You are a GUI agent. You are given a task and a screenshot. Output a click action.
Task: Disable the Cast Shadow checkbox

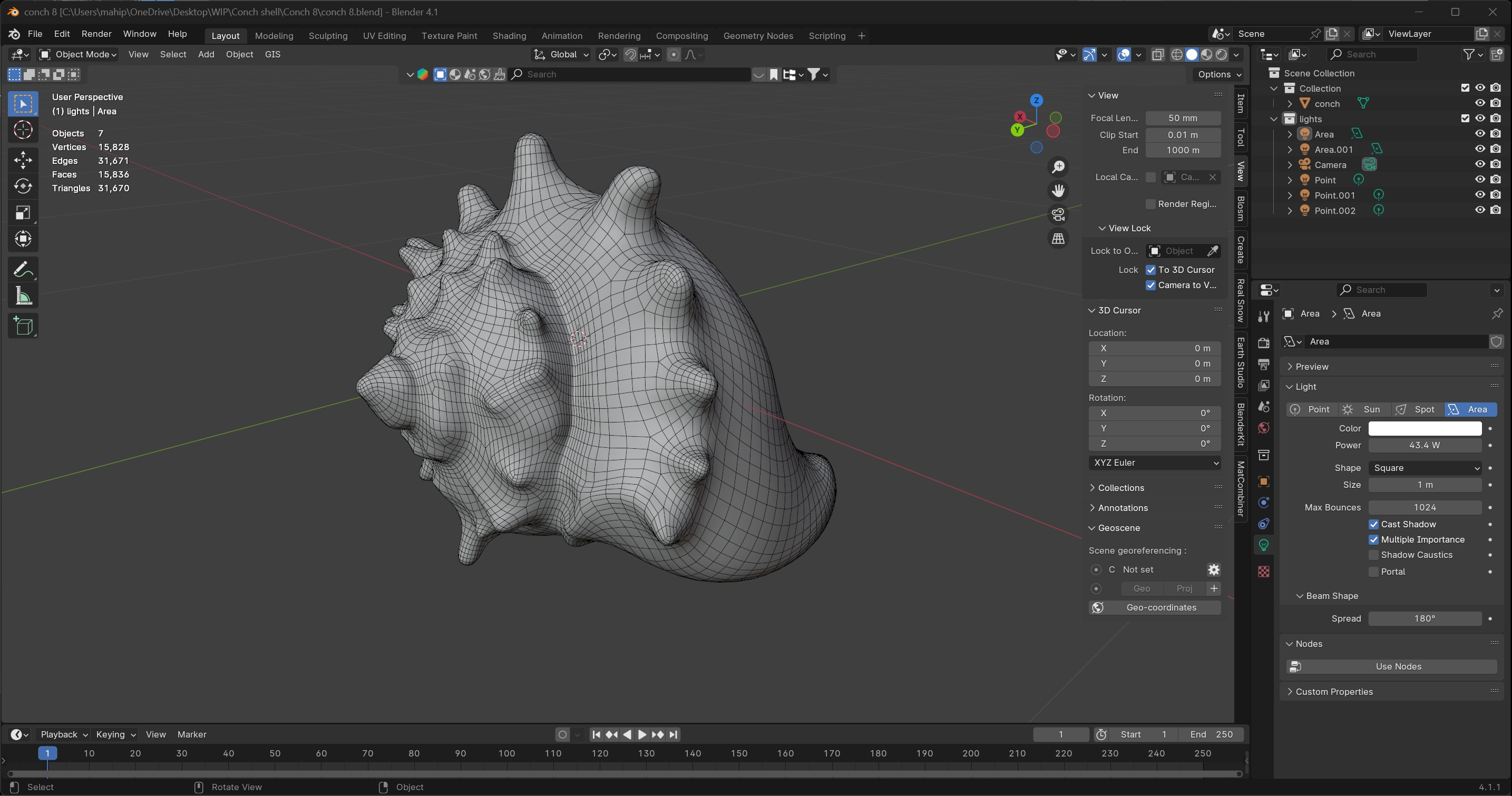[x=1373, y=524]
